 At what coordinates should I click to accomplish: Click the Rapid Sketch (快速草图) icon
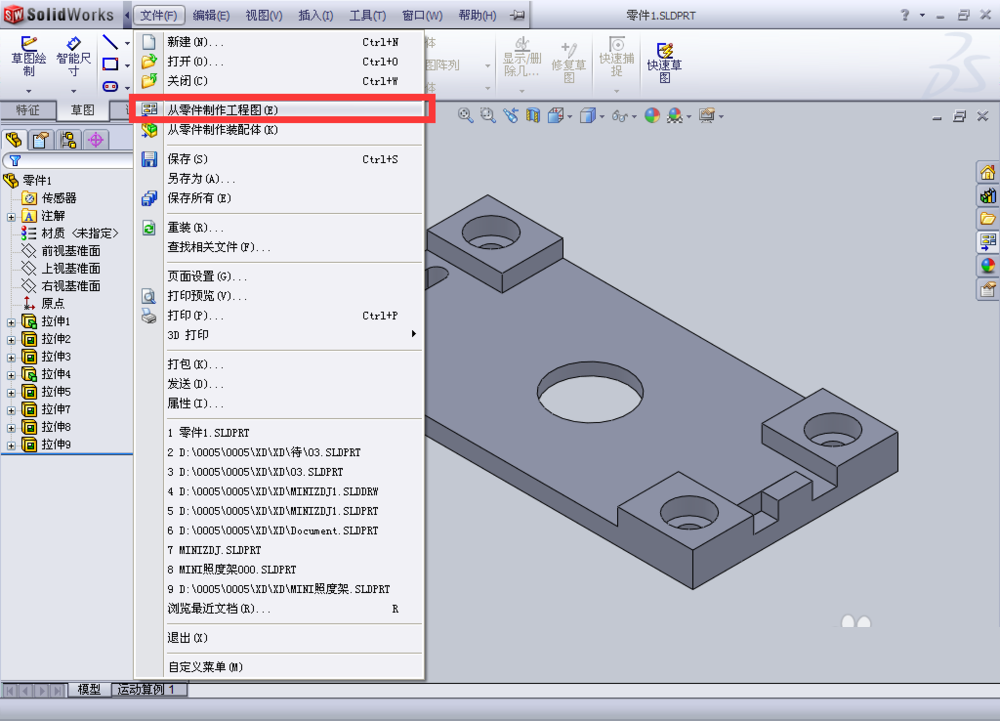tap(665, 62)
